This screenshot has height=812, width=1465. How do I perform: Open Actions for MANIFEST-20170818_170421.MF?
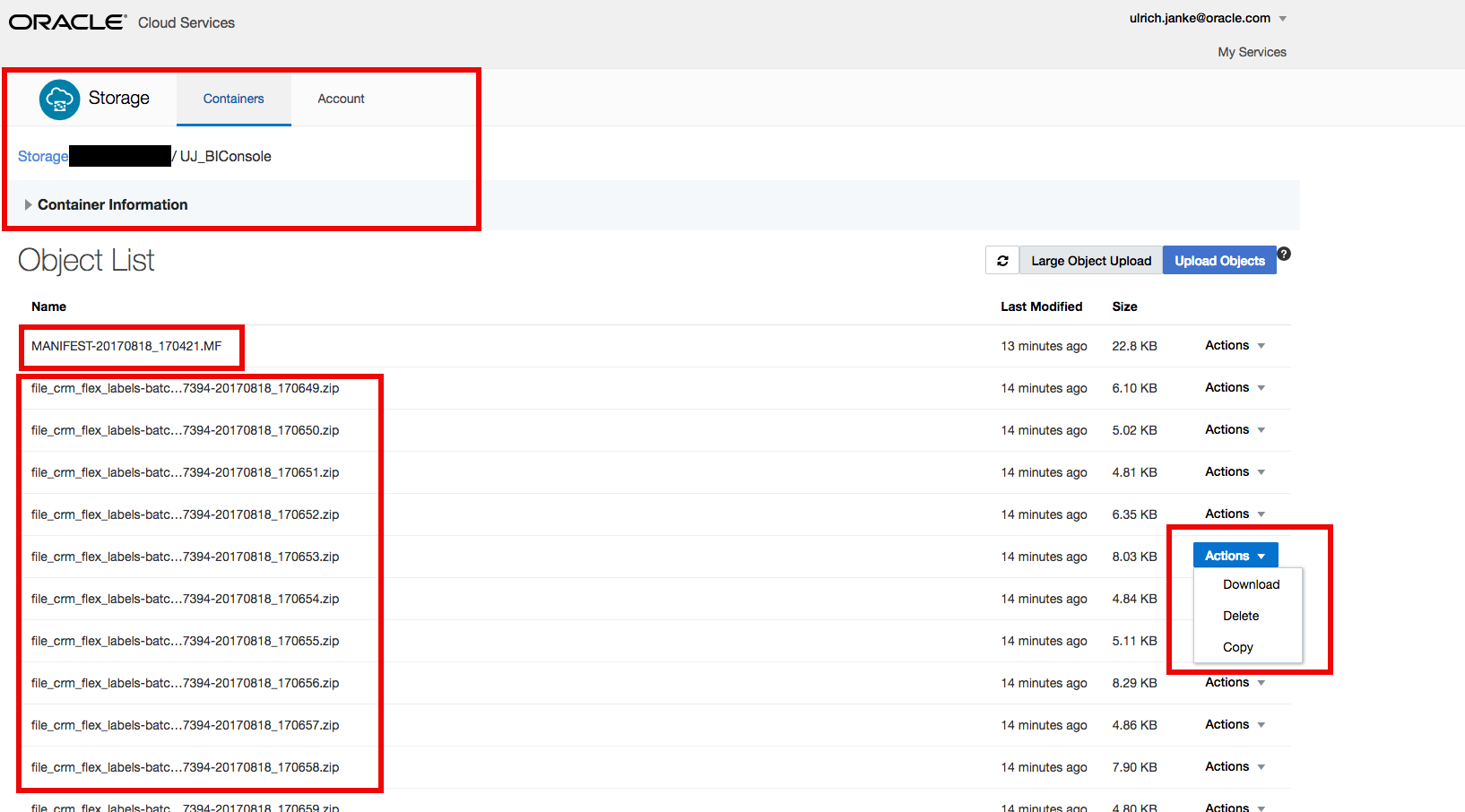[1235, 345]
